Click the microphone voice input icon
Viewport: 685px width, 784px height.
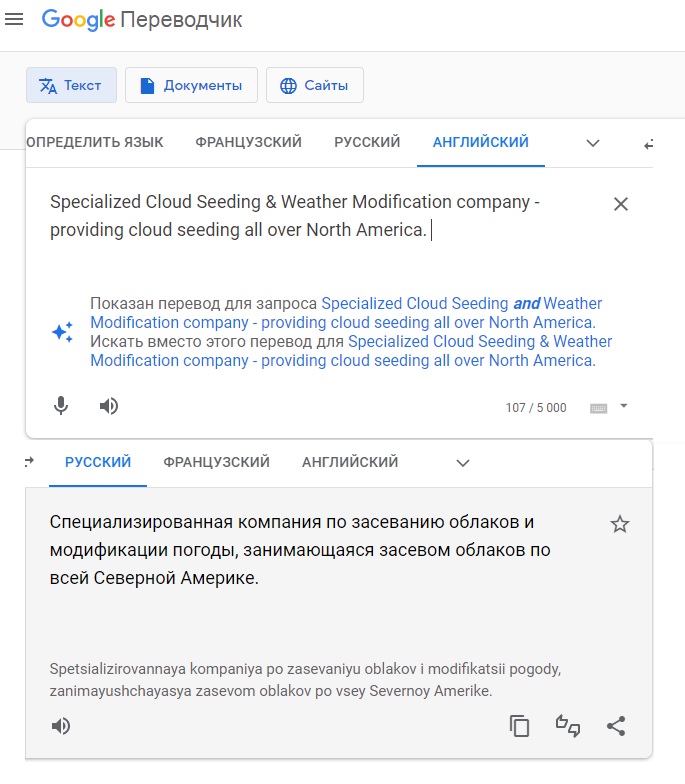[x=61, y=406]
